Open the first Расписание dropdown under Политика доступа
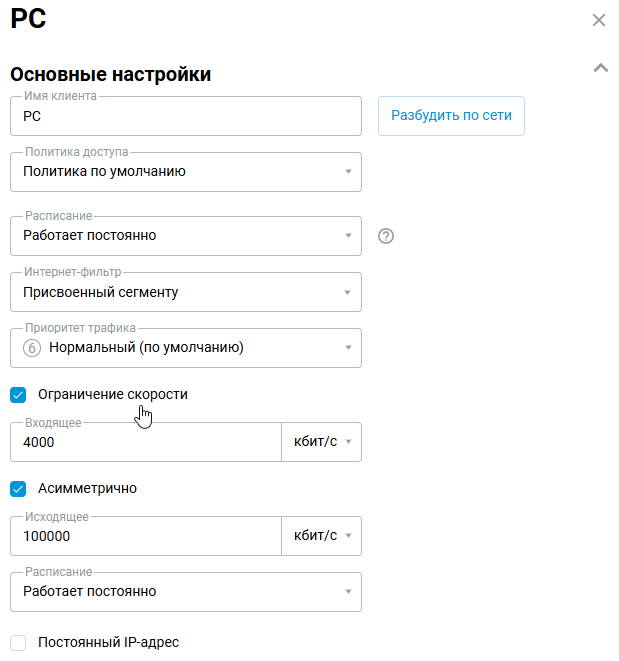The image size is (619, 661). (x=185, y=236)
